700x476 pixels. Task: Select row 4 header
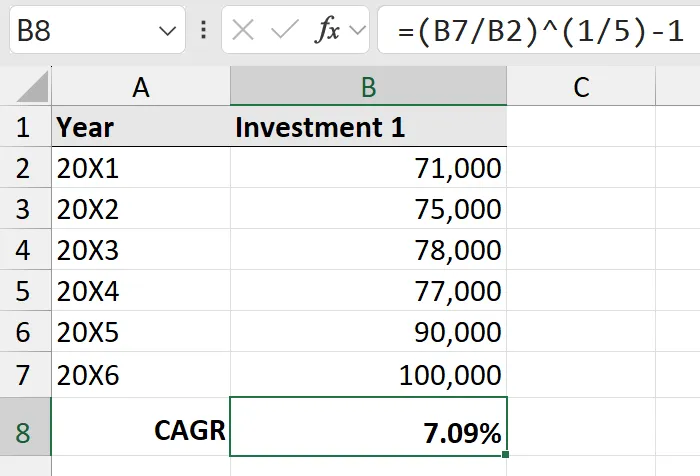[25, 250]
